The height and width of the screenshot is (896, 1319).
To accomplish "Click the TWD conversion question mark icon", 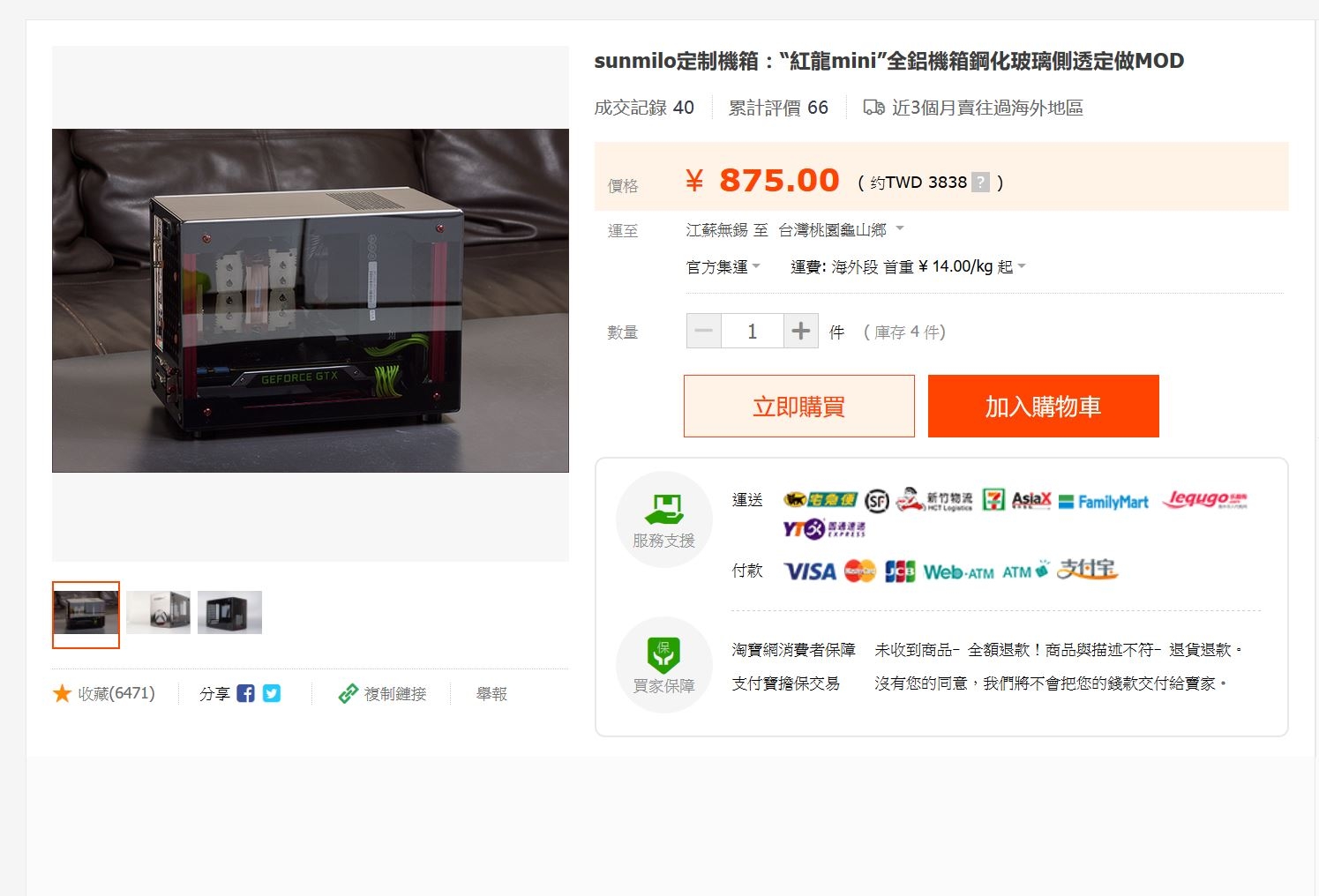I will coord(980,183).
